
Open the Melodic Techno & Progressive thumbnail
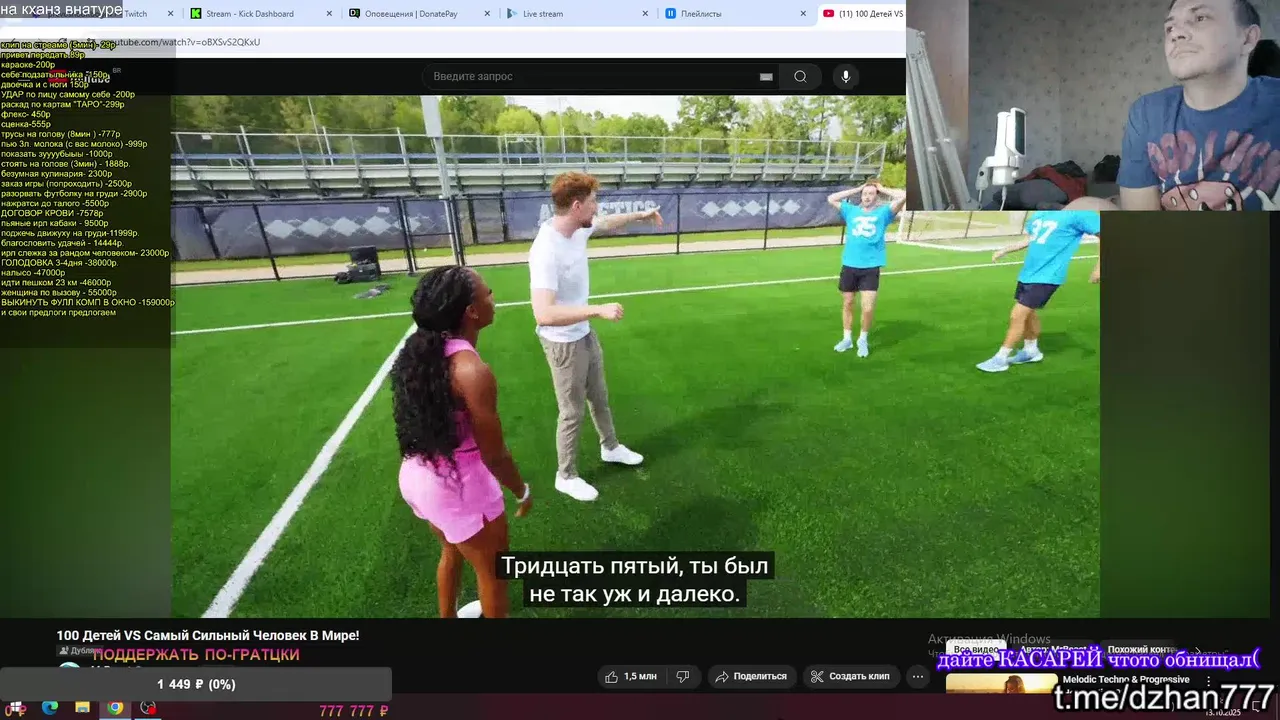1001,684
